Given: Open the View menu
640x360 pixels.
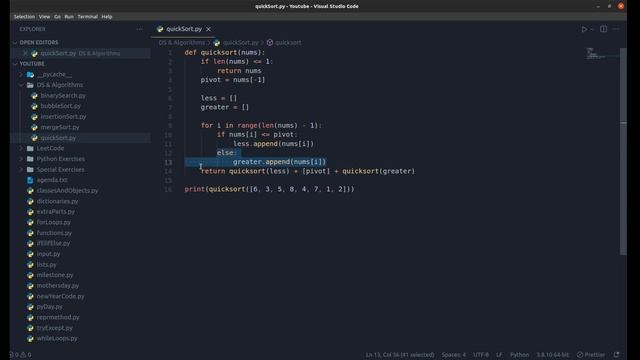Looking at the screenshot, I should pos(44,17).
